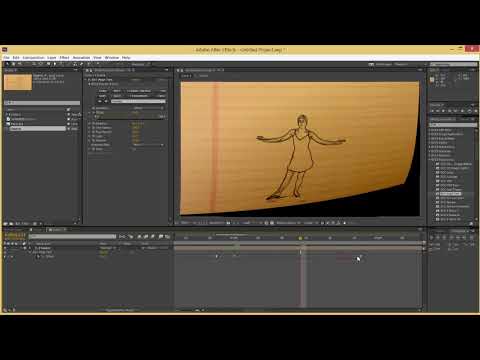The width and height of the screenshot is (480, 360).
Task: Toggle draft 3D icon in timeline header
Action: [x=131, y=237]
